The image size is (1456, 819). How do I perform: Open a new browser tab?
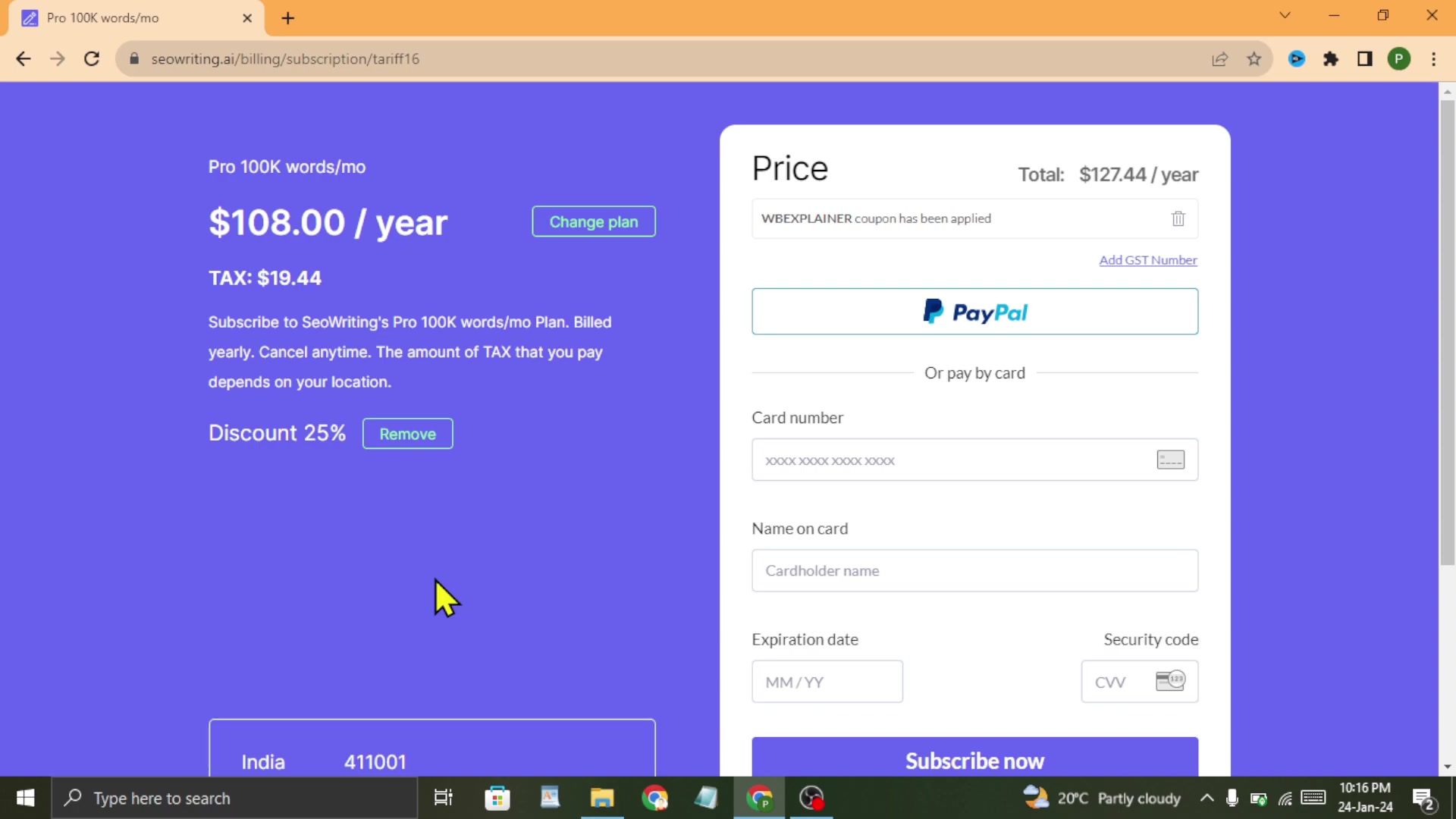click(x=287, y=18)
